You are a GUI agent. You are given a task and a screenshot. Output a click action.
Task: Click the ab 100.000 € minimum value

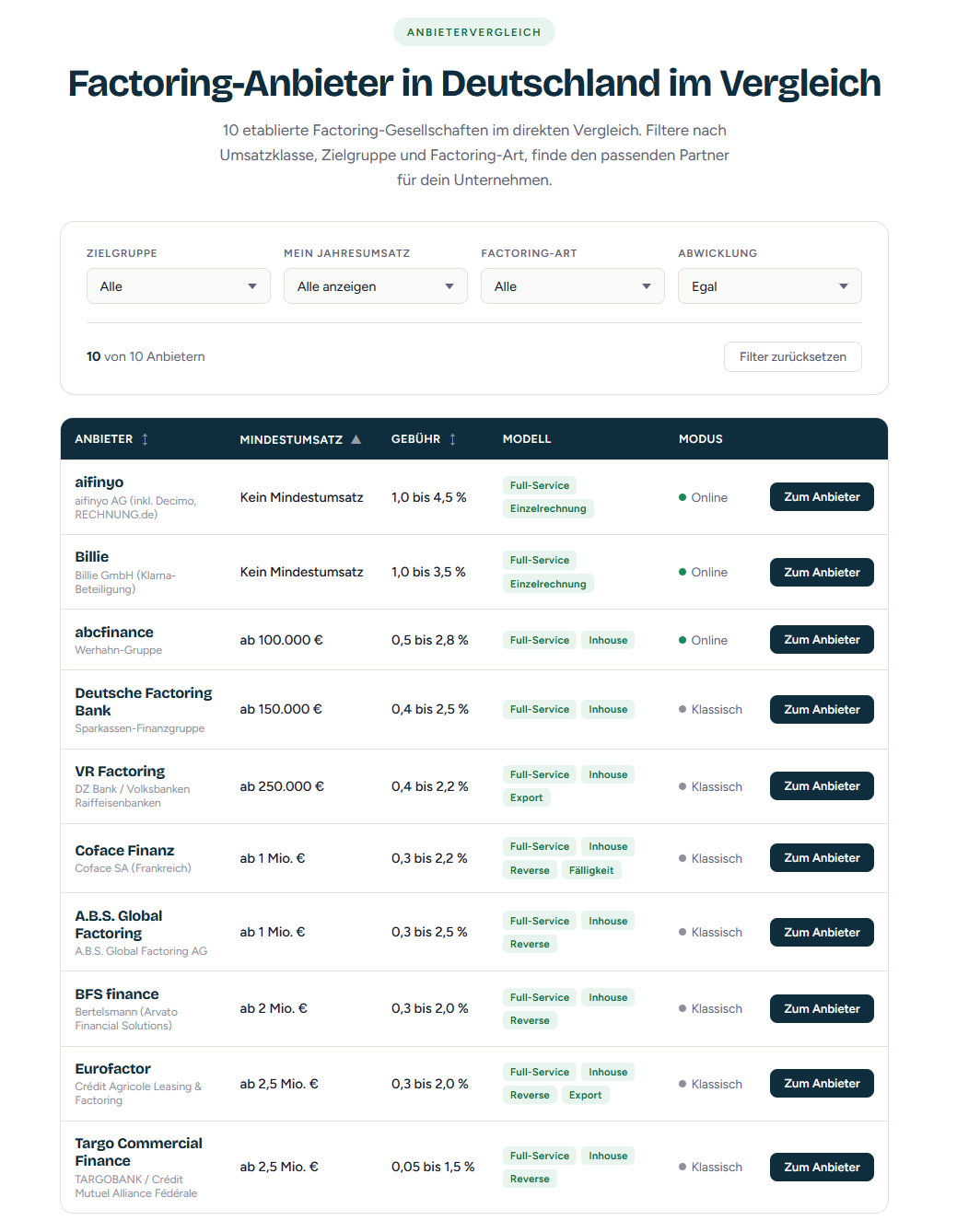[282, 640]
